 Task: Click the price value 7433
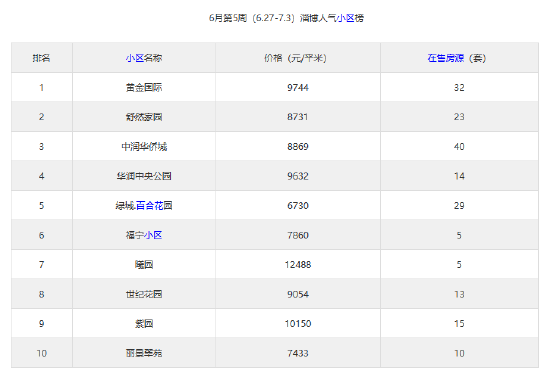tap(298, 353)
